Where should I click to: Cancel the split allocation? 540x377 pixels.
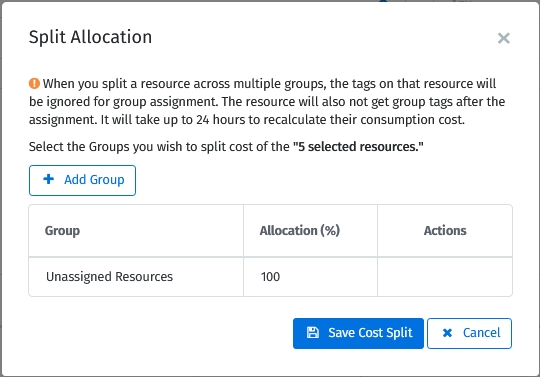click(x=469, y=333)
